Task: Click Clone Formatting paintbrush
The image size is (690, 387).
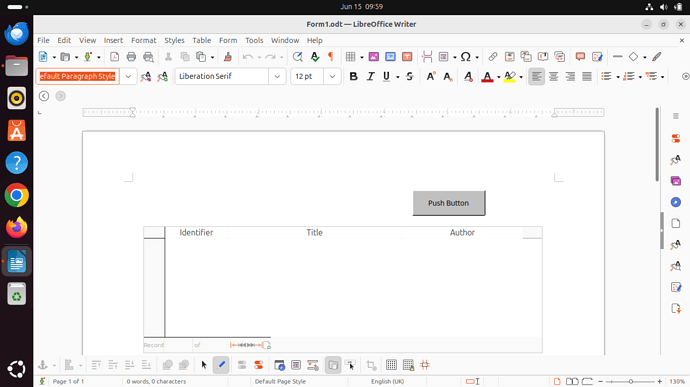Action: click(x=228, y=57)
